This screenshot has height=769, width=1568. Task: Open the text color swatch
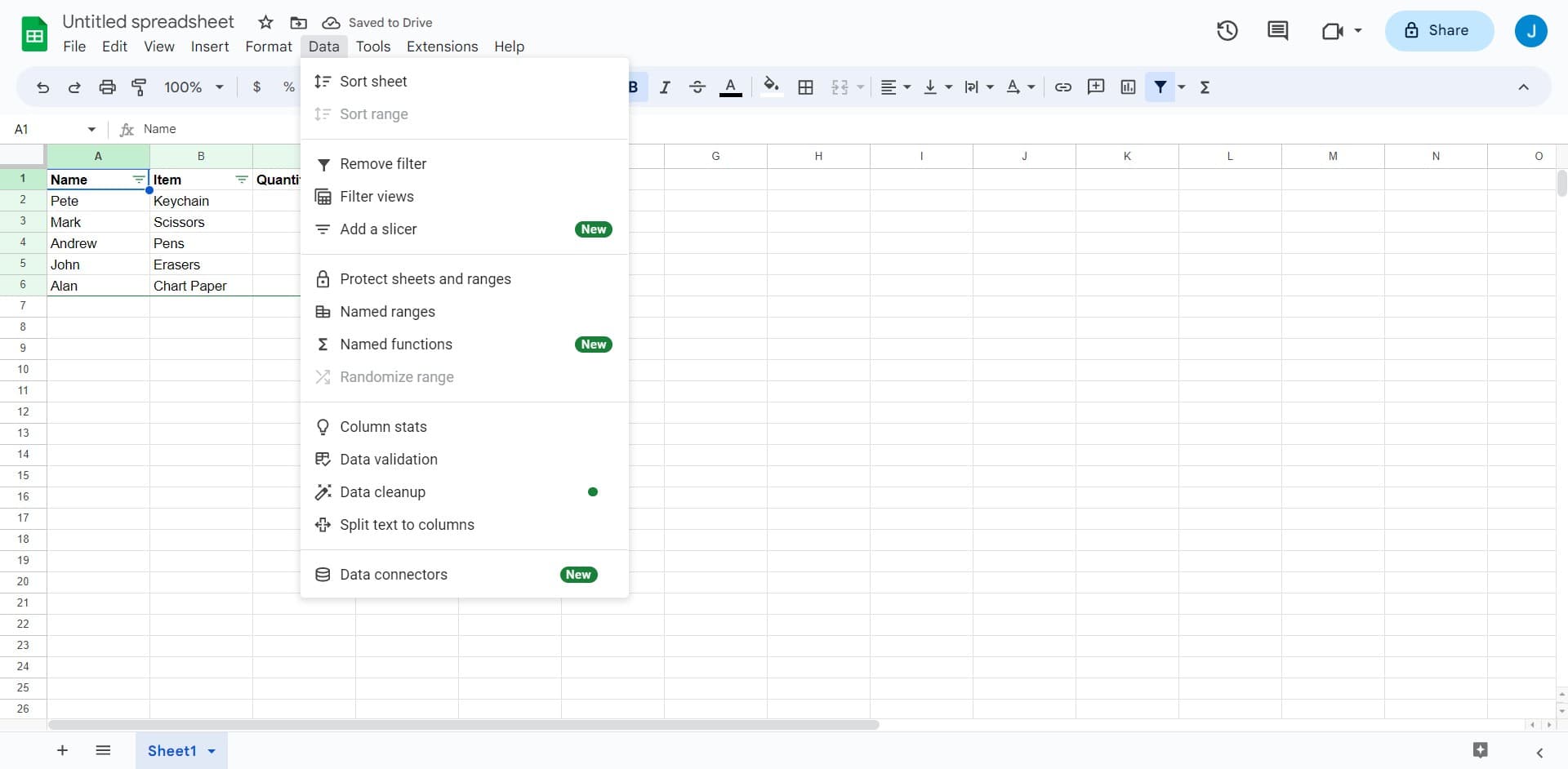click(x=730, y=87)
